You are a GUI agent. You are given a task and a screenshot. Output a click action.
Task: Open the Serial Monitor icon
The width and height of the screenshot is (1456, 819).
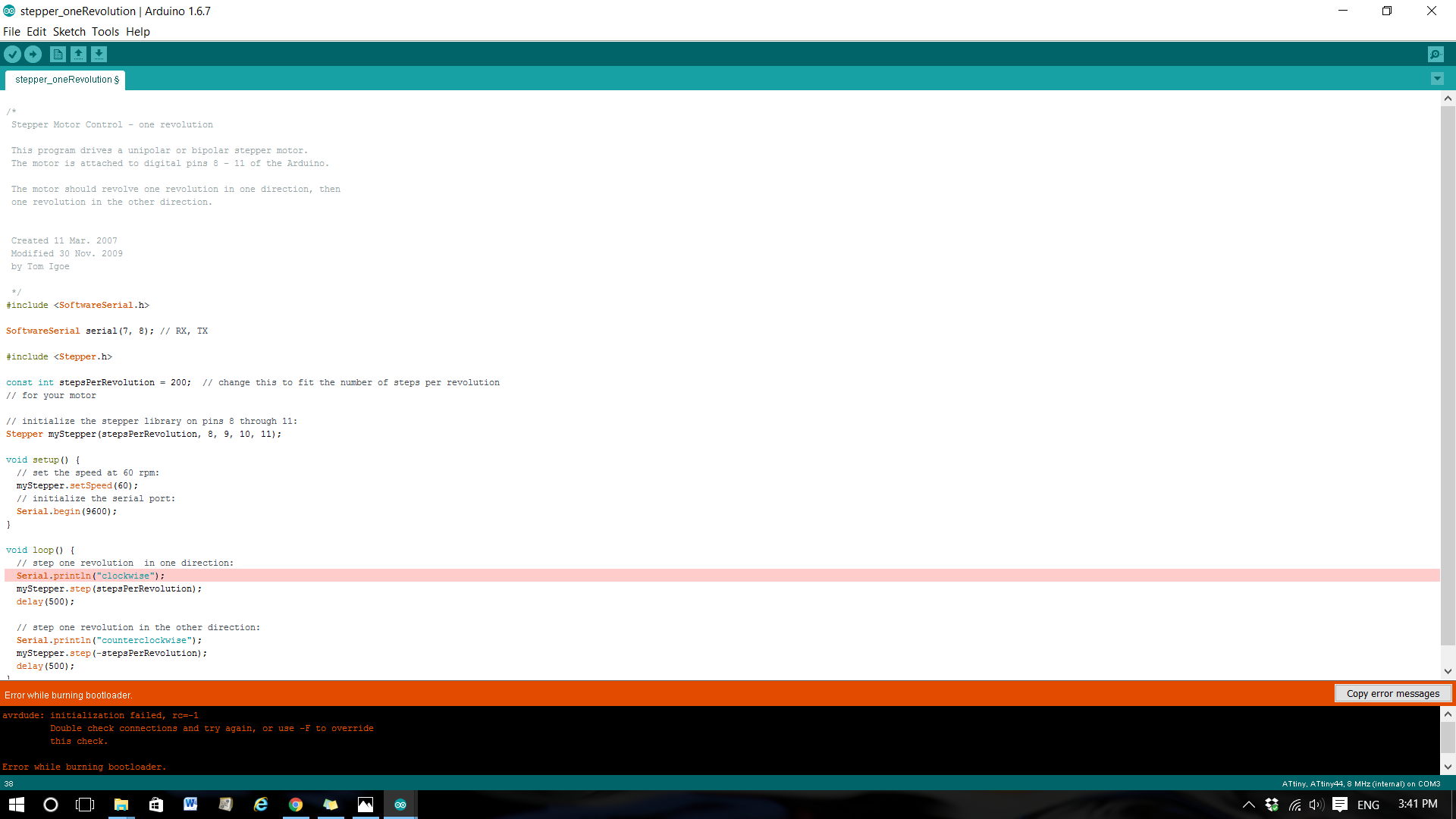[1436, 54]
